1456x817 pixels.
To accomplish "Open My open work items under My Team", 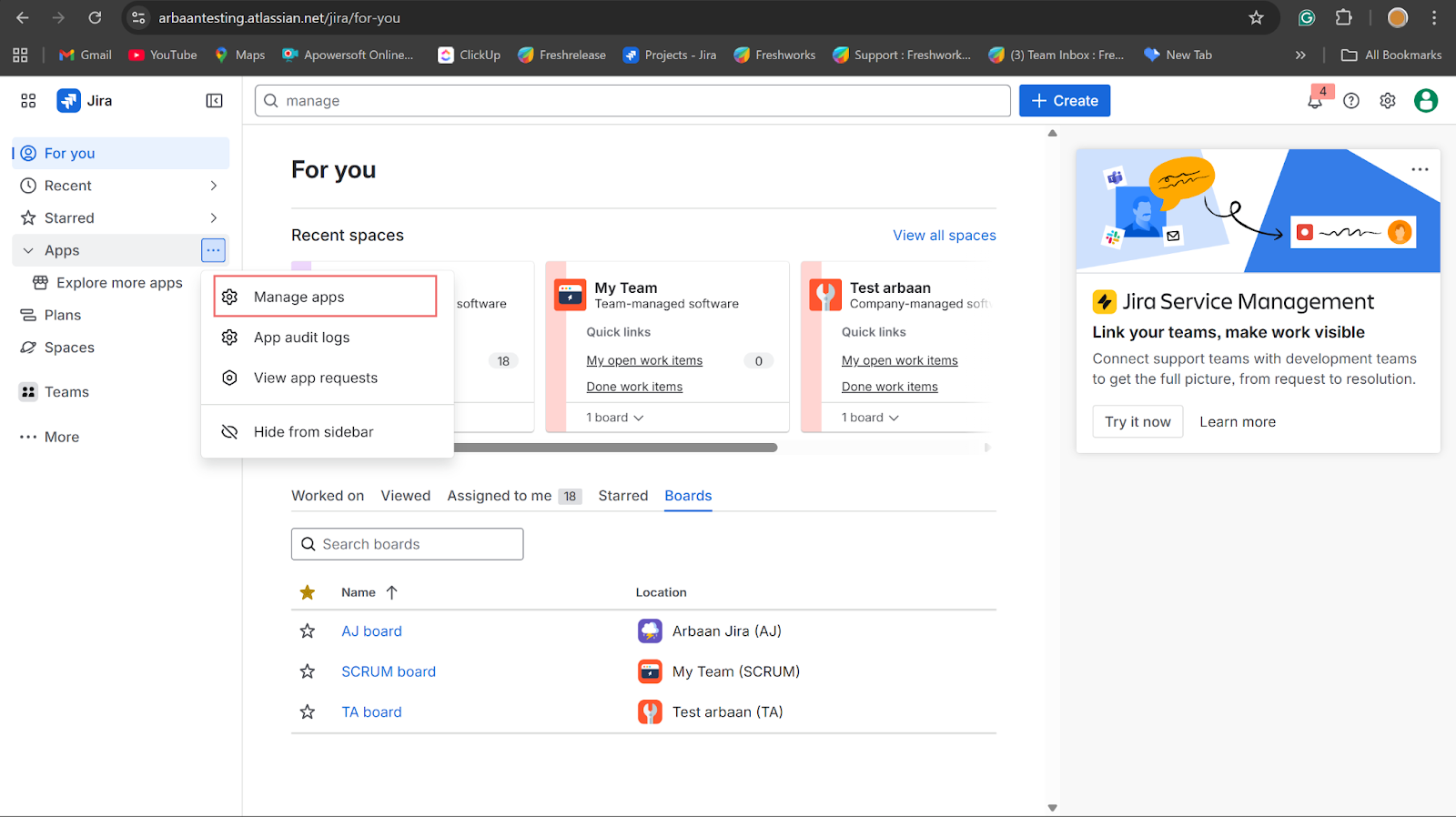I will pyautogui.click(x=644, y=361).
